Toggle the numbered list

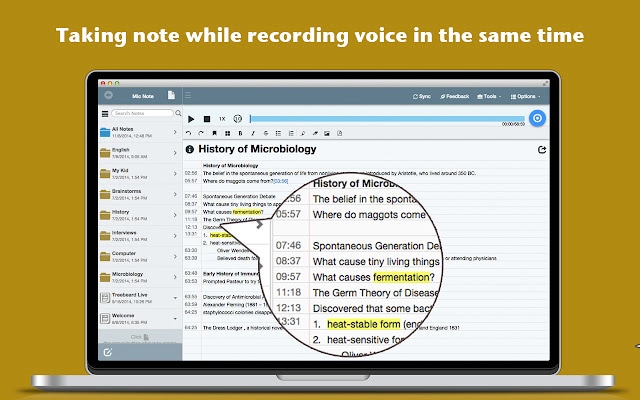pos(291,133)
